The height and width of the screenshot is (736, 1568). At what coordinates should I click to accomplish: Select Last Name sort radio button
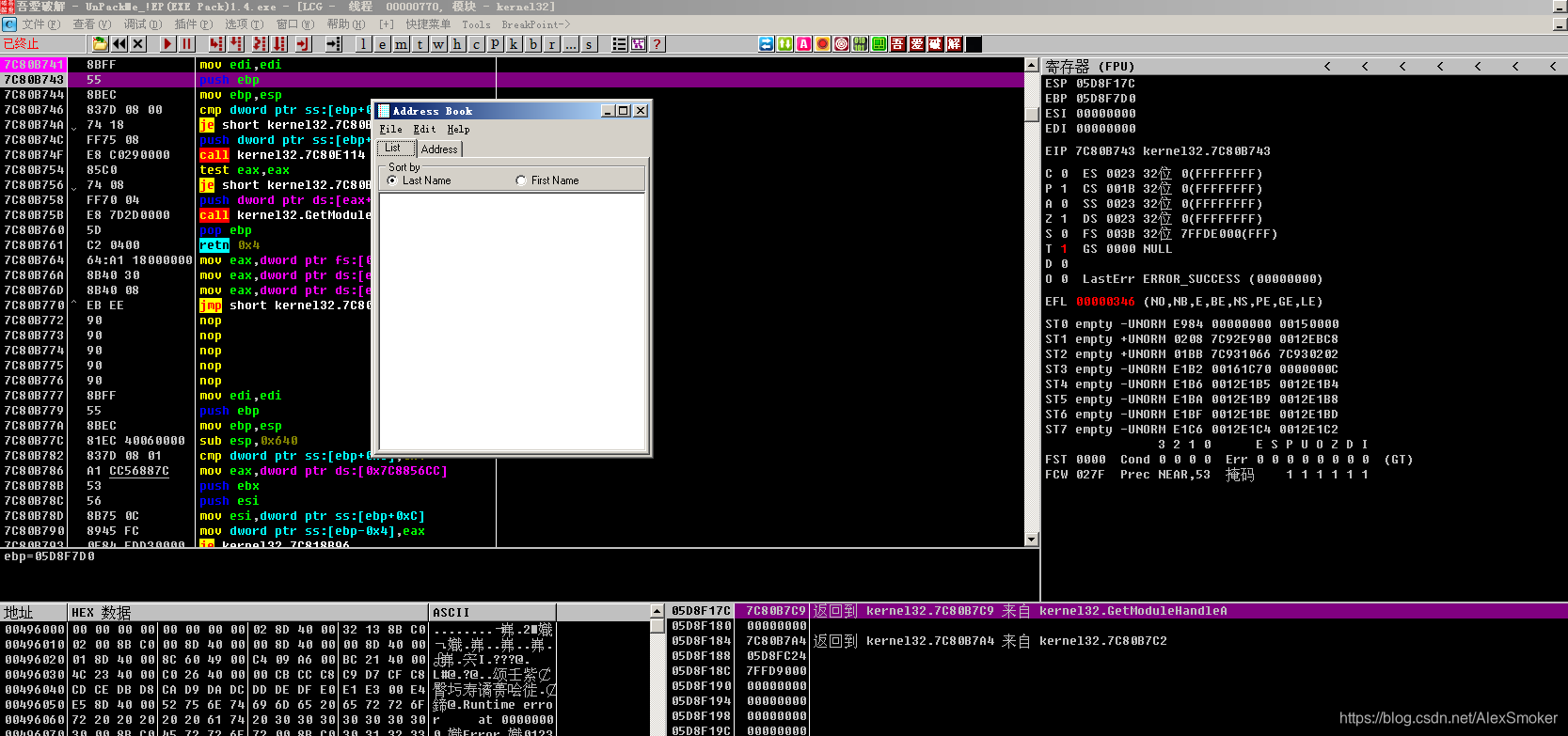pyautogui.click(x=392, y=180)
